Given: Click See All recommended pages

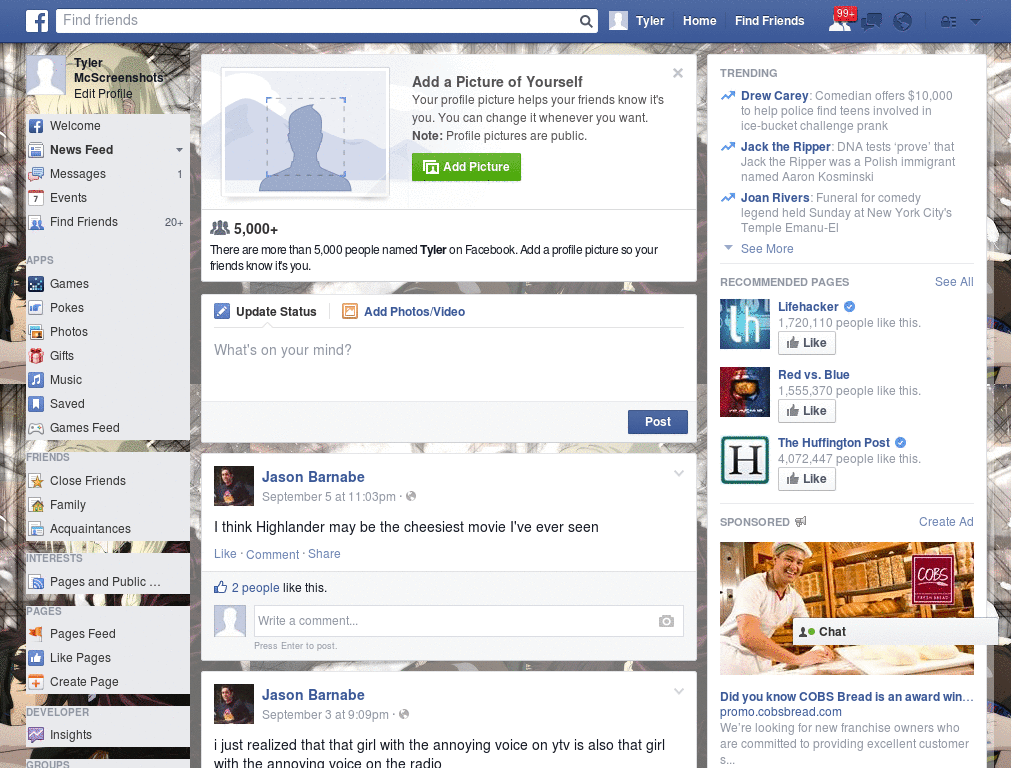Looking at the screenshot, I should coord(954,282).
